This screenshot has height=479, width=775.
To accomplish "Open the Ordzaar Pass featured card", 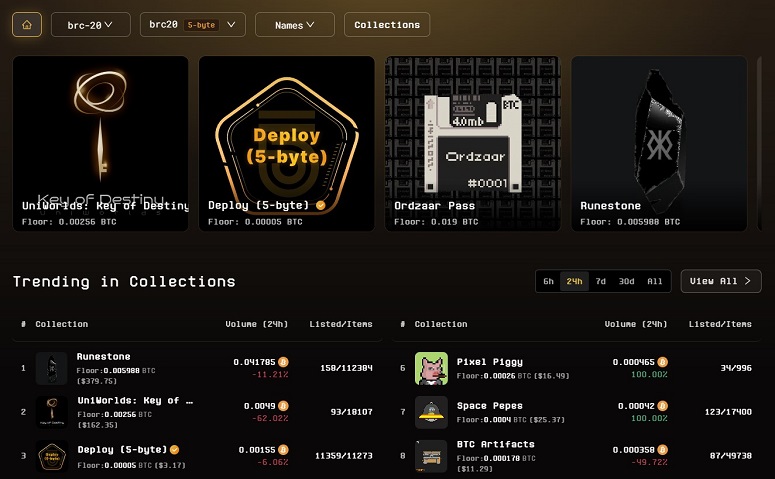I will (x=473, y=143).
